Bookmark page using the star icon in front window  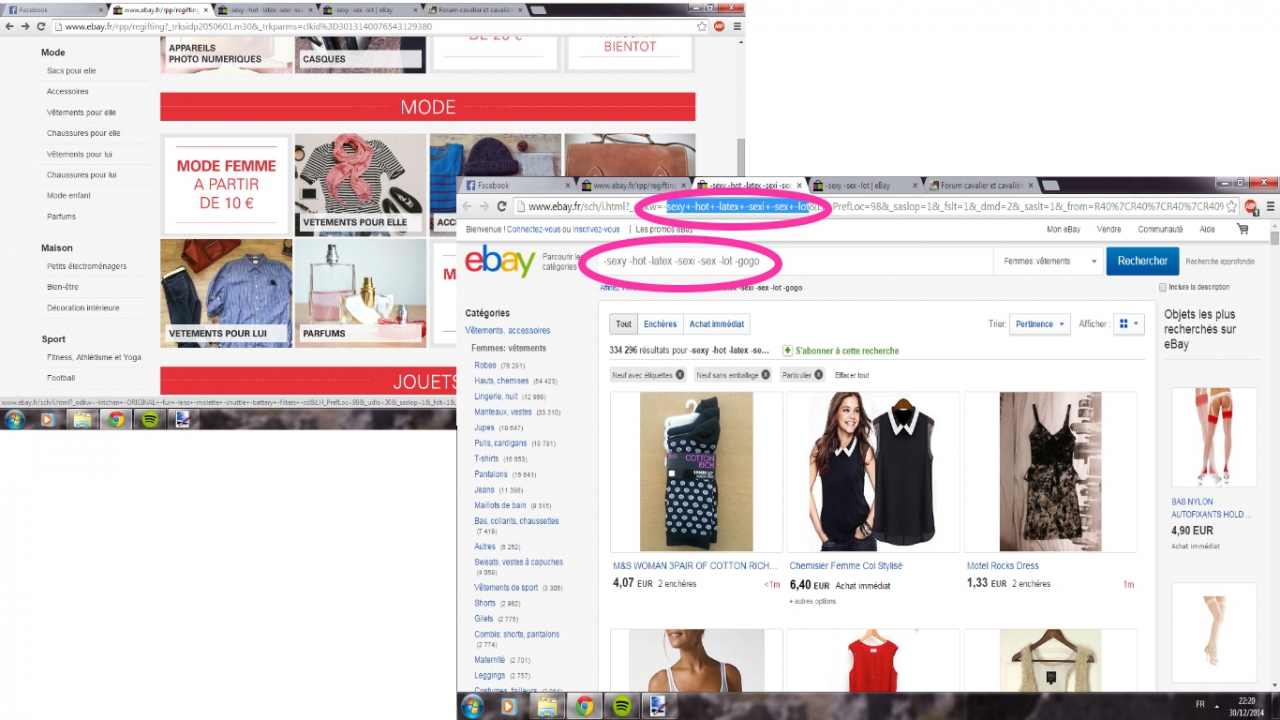[1232, 206]
